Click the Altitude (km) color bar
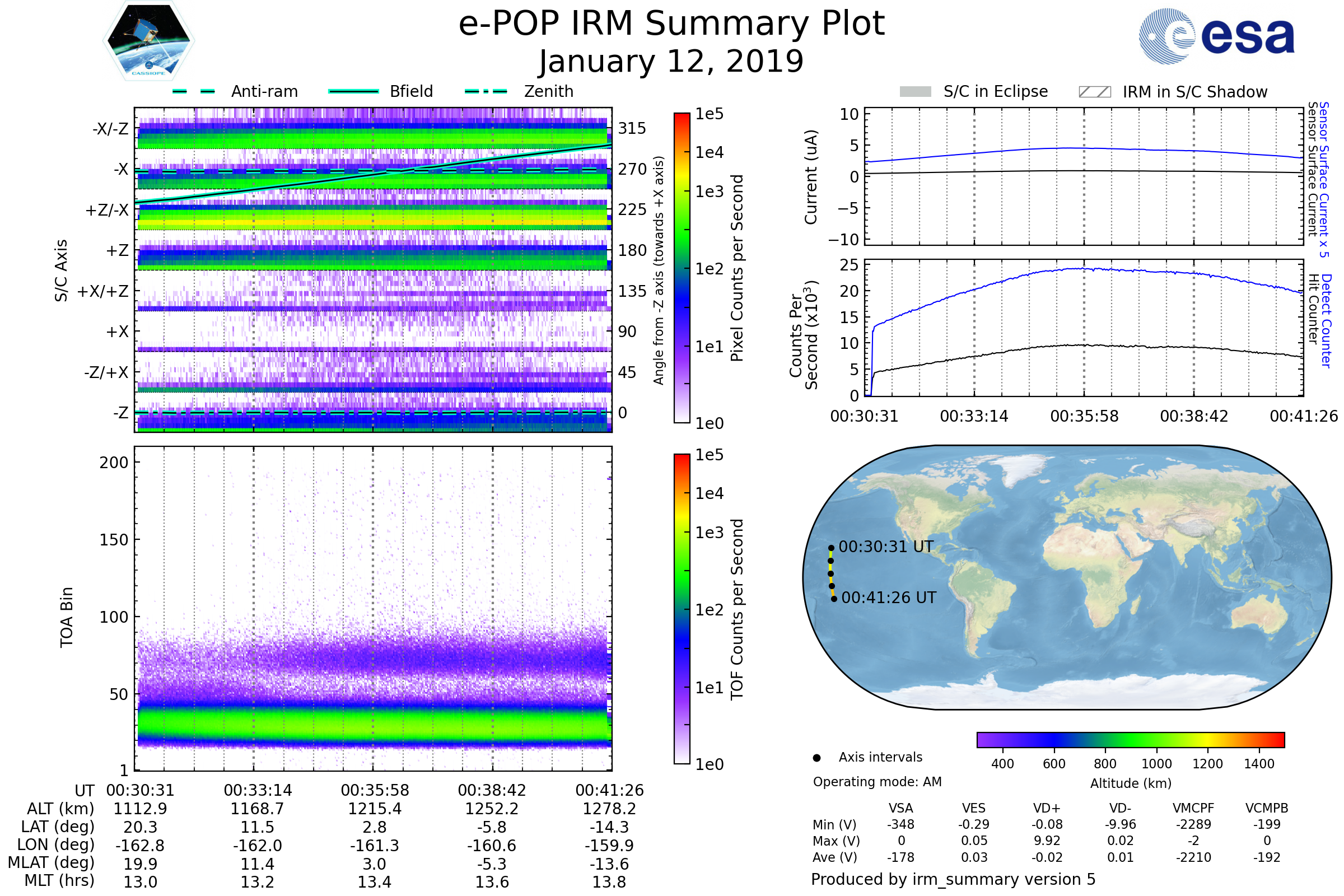The width and height of the screenshot is (1344, 896). pos(1130,739)
